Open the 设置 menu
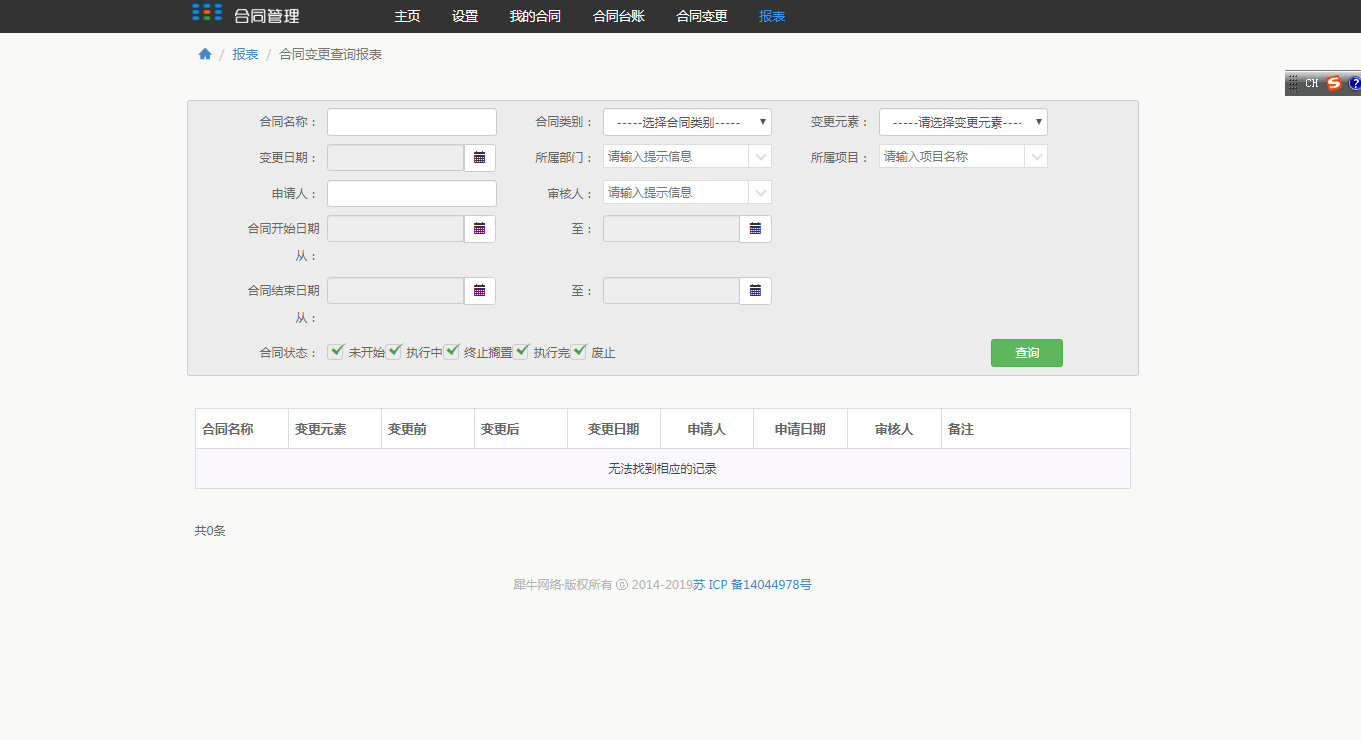This screenshot has width=1361, height=740. pyautogui.click(x=465, y=16)
